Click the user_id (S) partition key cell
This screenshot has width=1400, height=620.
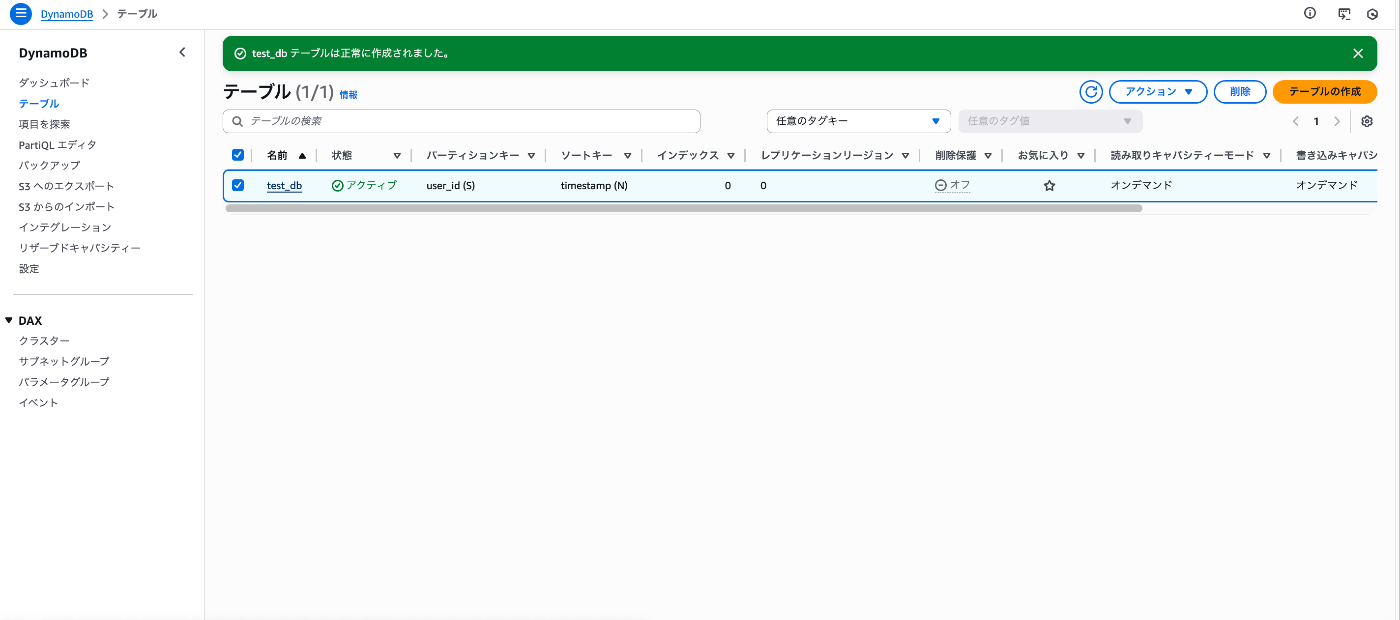click(450, 186)
